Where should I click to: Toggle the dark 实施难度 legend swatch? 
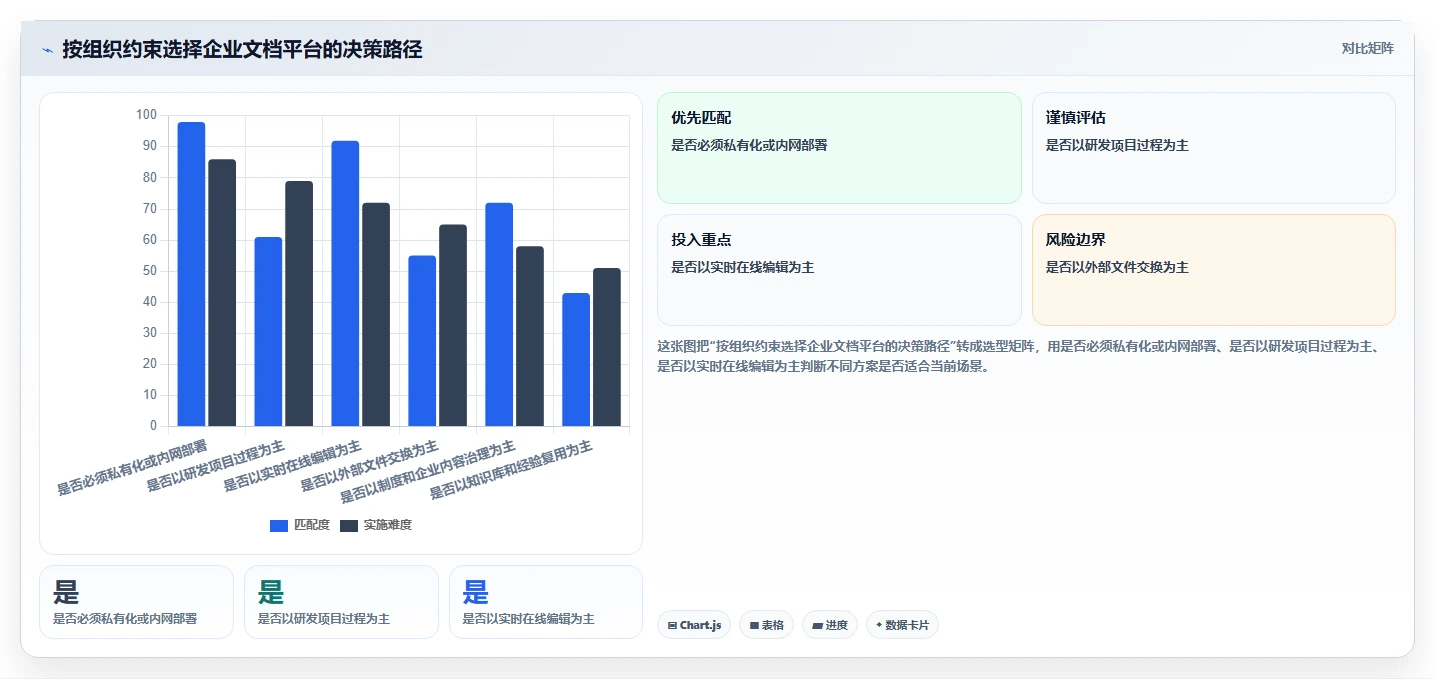pos(349,525)
